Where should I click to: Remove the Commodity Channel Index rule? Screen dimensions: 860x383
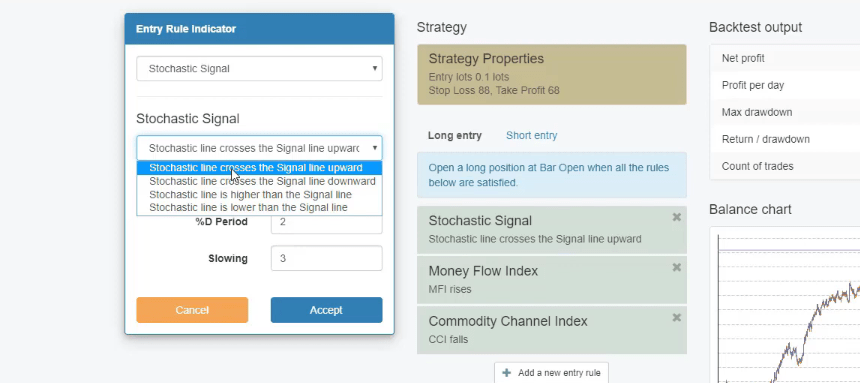676,317
